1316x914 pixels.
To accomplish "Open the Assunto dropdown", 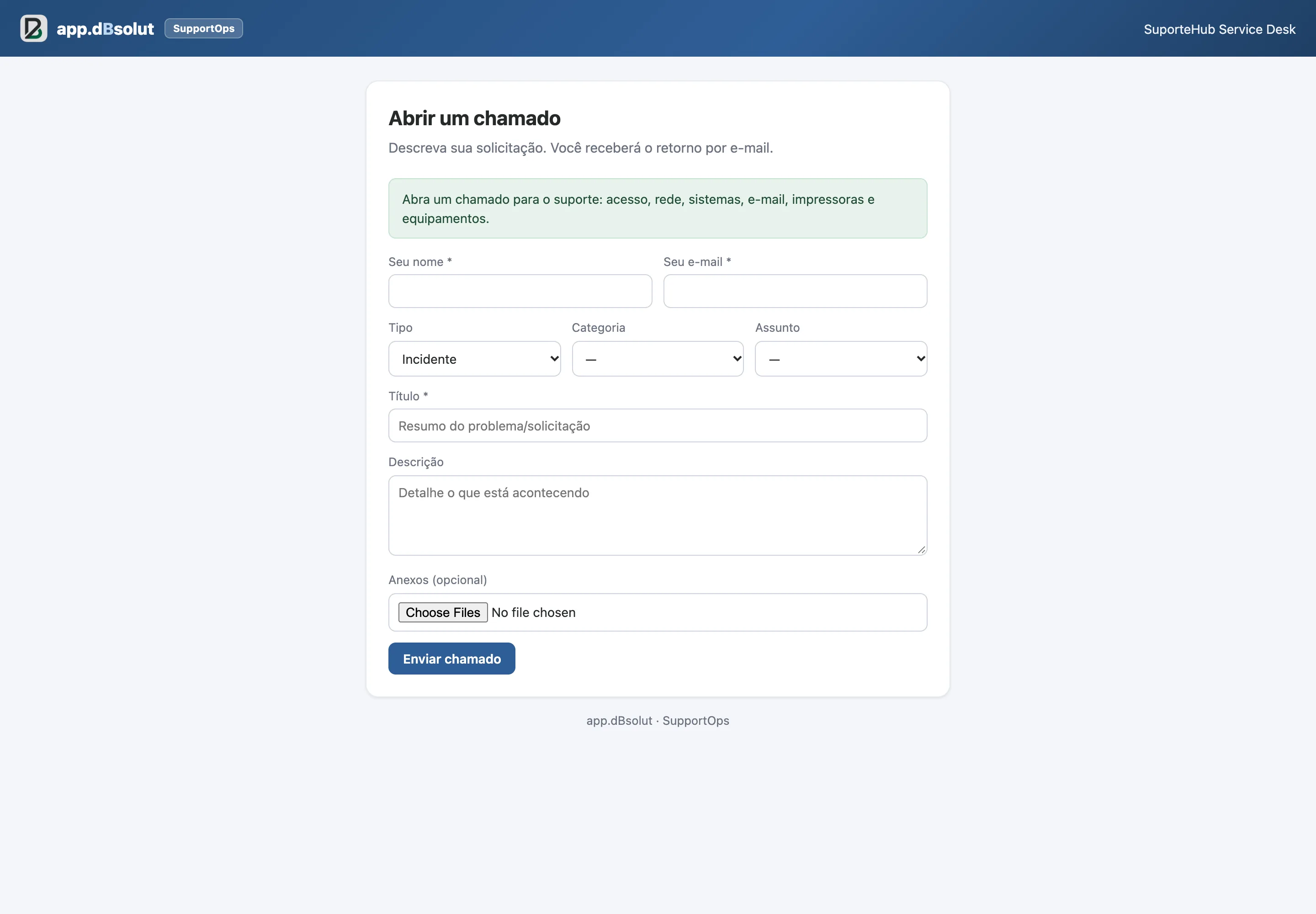I will (x=841, y=359).
